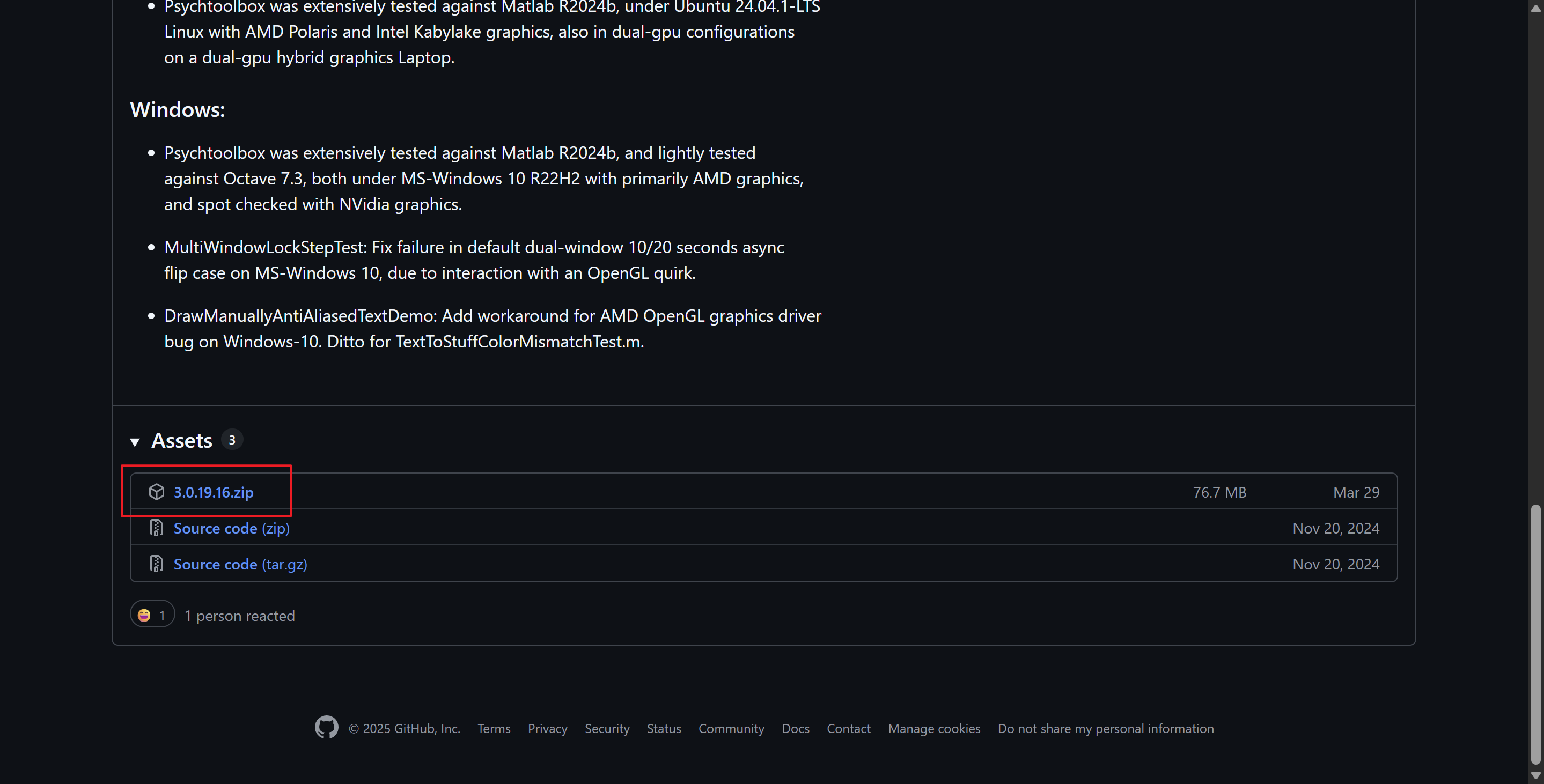Open GitHub Status page link
The image size is (1544, 784).
(664, 728)
